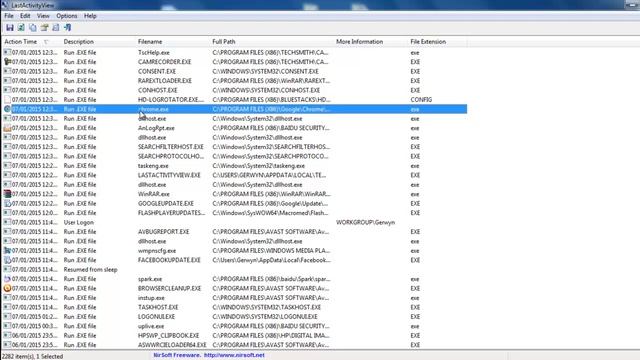Screen dimensions: 640x360
Task: Click the BLUESTACKS path cell
Action: 271,100
